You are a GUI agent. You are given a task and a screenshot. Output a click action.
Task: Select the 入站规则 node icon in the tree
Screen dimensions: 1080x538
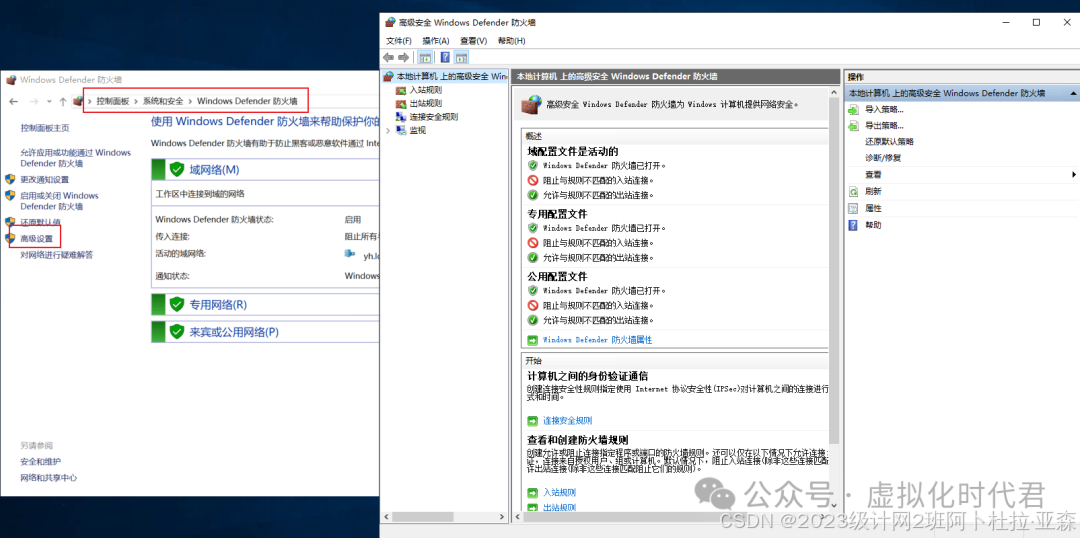coord(401,90)
